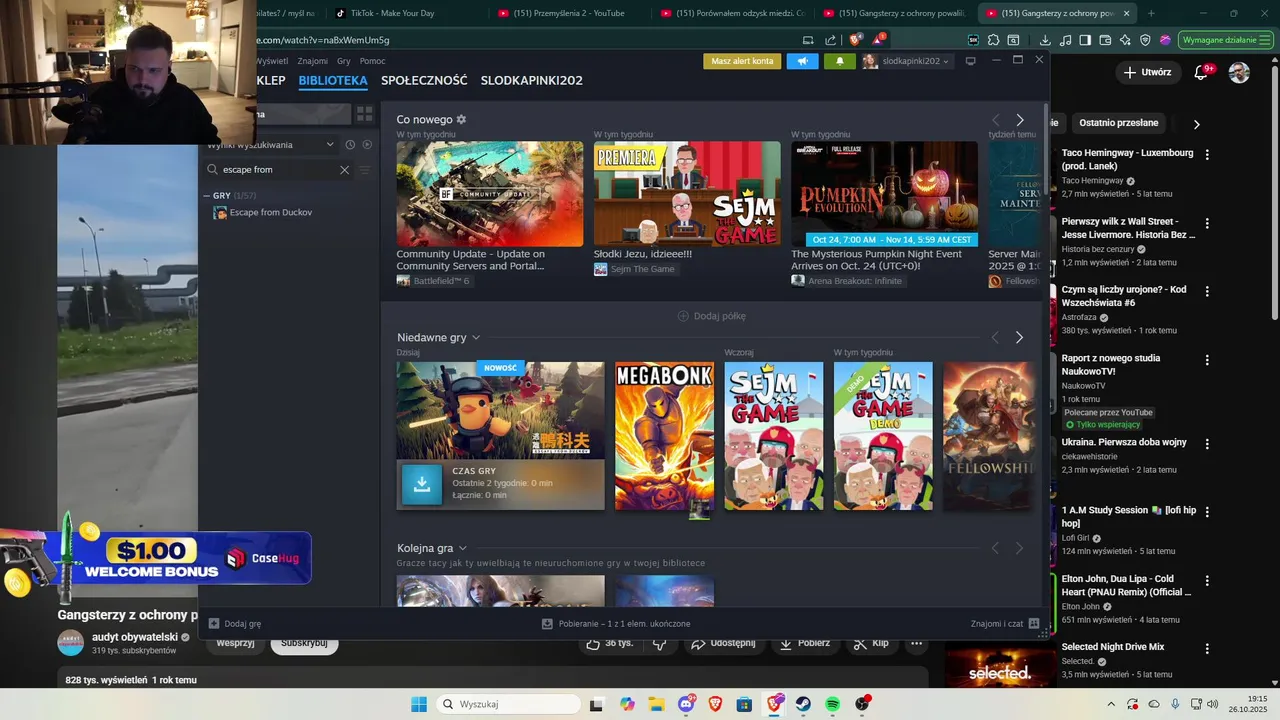
Task: Open 'Pobieranie' downloads status in Steam
Action: point(616,624)
